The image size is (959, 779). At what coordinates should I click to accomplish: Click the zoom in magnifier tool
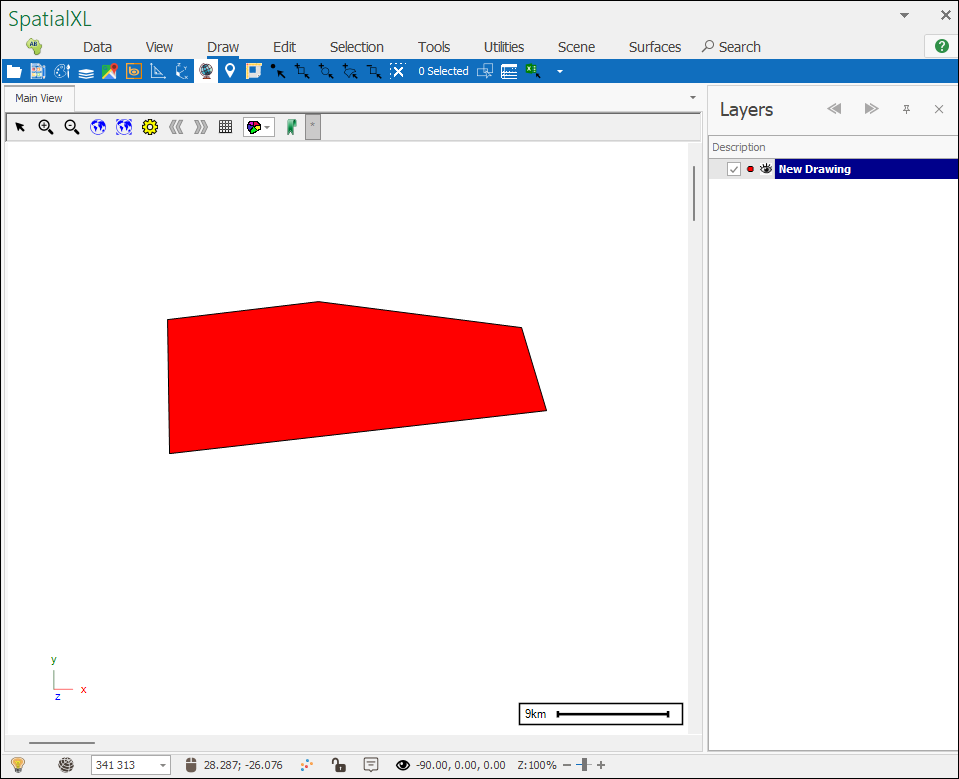click(x=46, y=127)
